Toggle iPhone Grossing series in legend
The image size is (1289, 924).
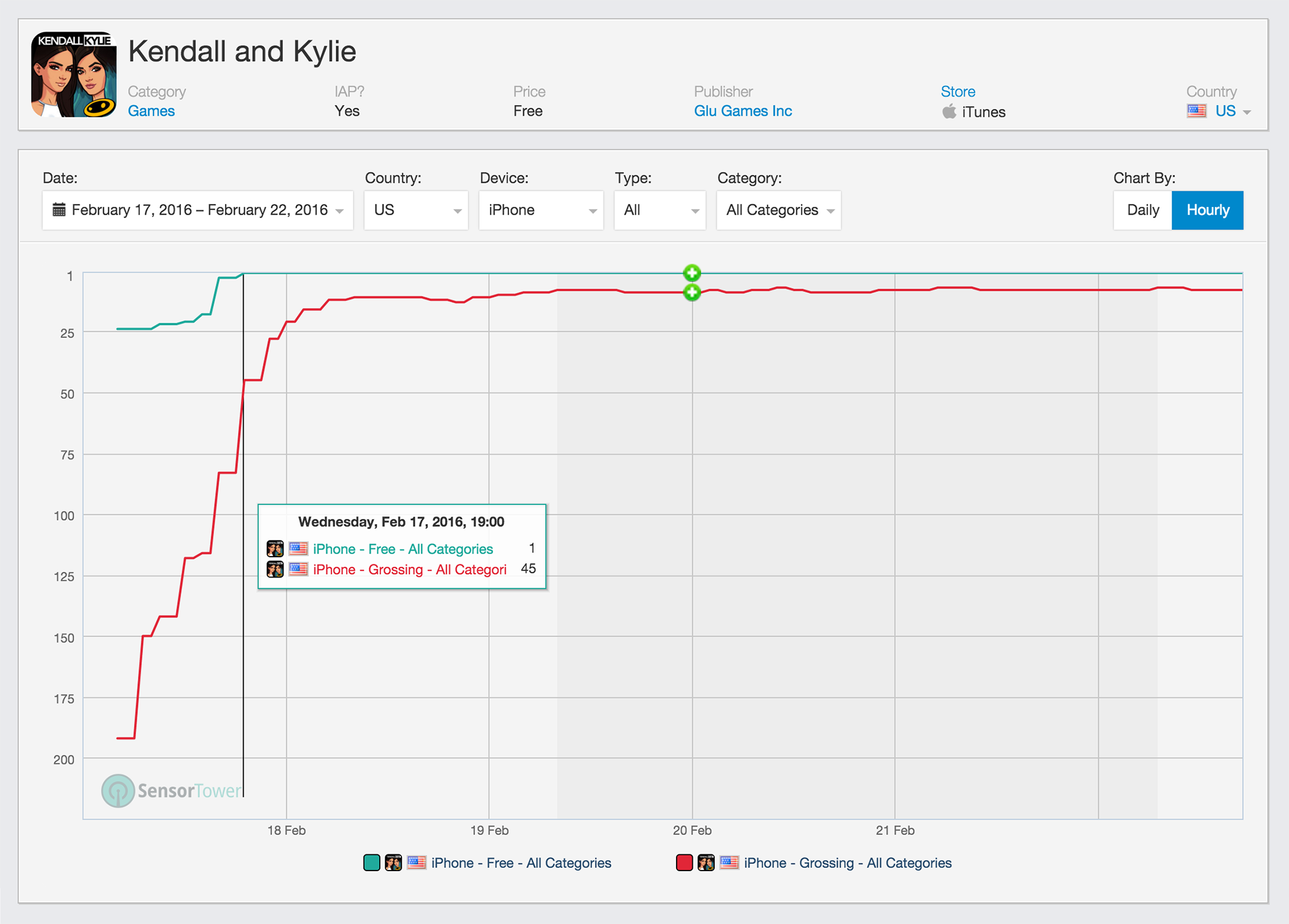(x=847, y=863)
